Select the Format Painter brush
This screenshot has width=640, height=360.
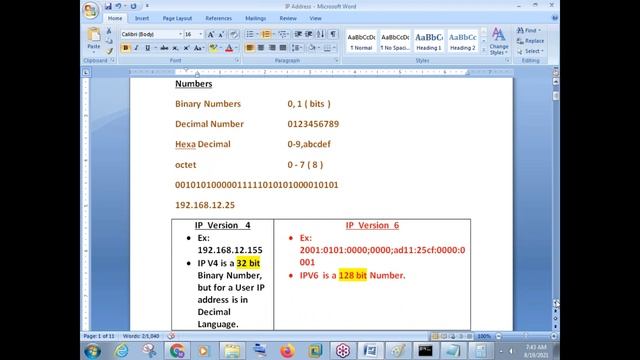point(109,51)
